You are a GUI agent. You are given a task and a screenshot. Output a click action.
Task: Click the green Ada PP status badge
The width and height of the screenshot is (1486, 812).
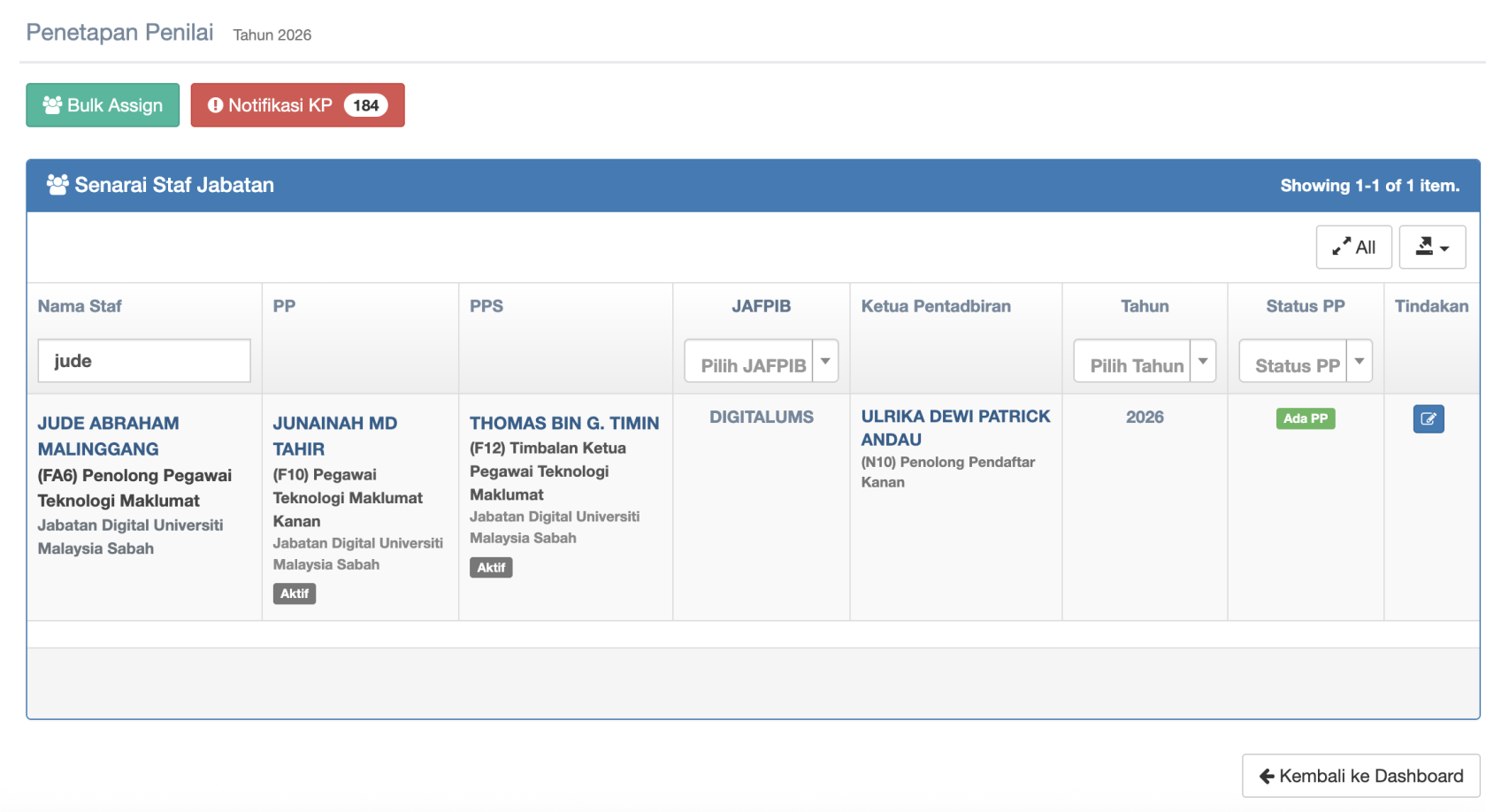[1305, 418]
